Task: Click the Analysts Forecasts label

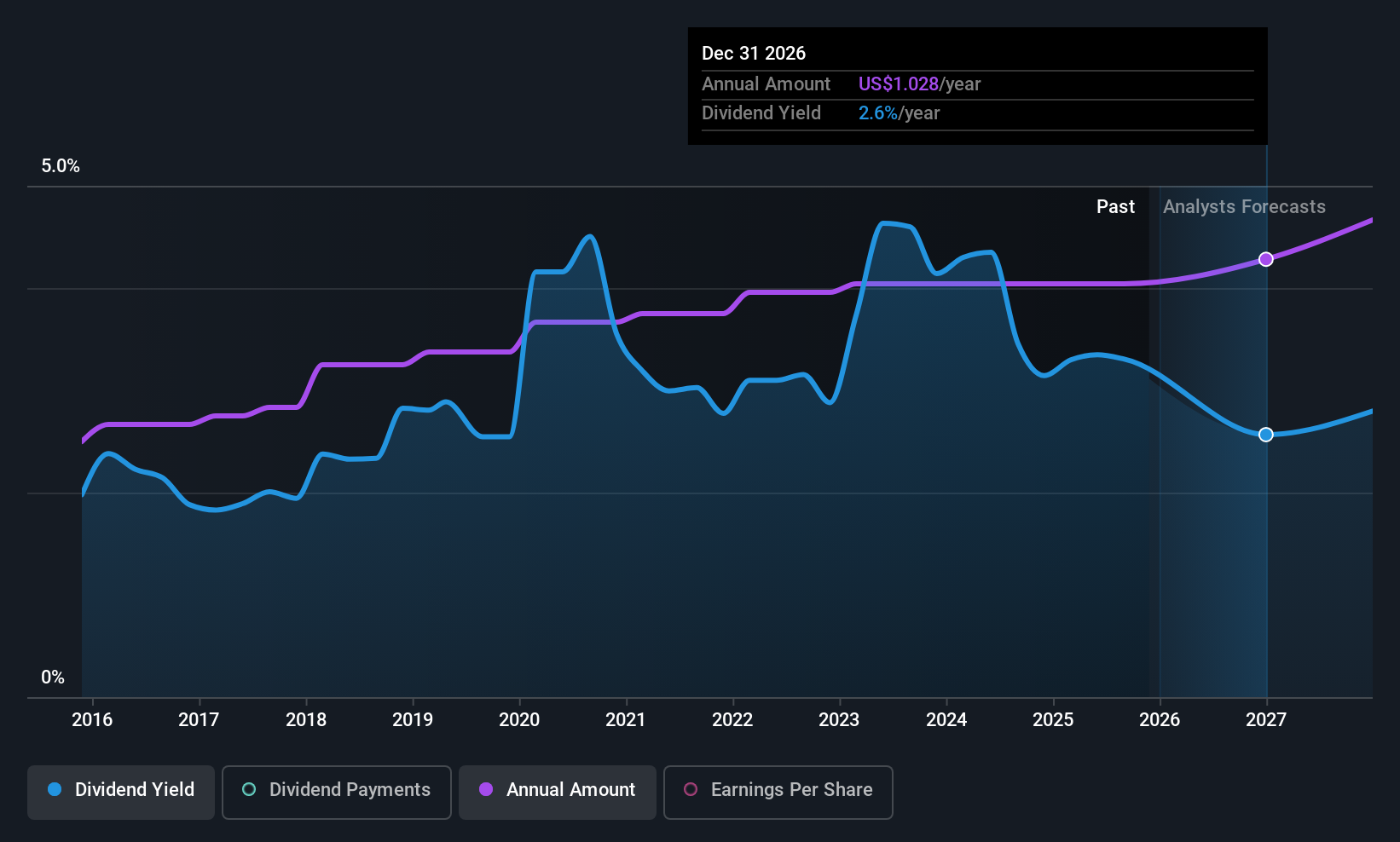Action: 1244,207
